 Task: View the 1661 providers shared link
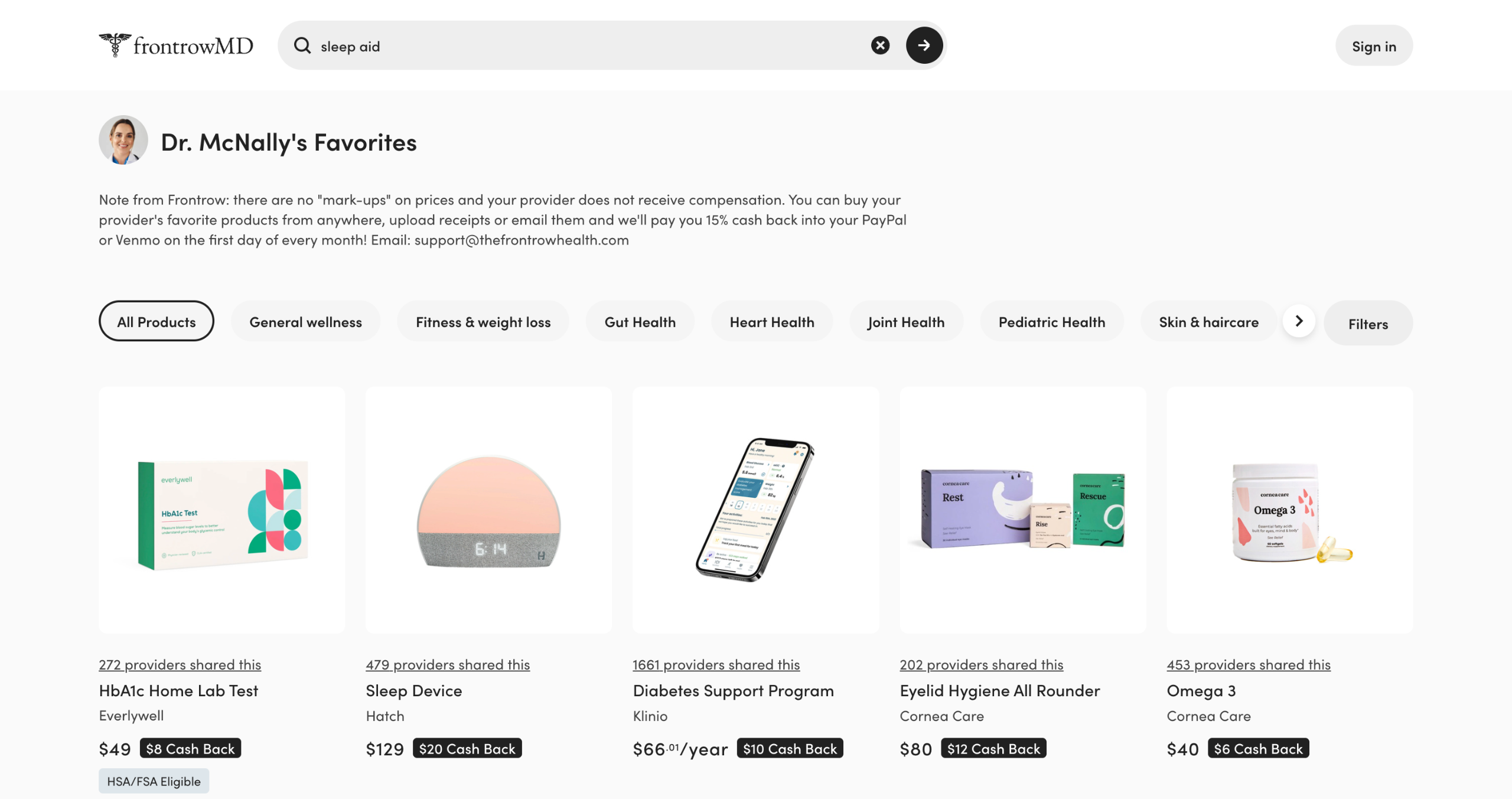[x=716, y=664]
